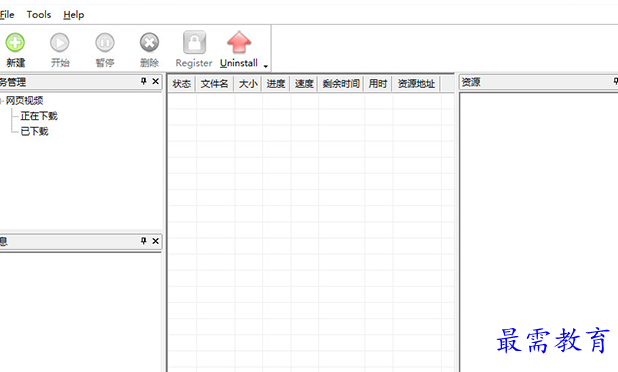
Task: Sort by the 状态 column header
Action: click(182, 84)
